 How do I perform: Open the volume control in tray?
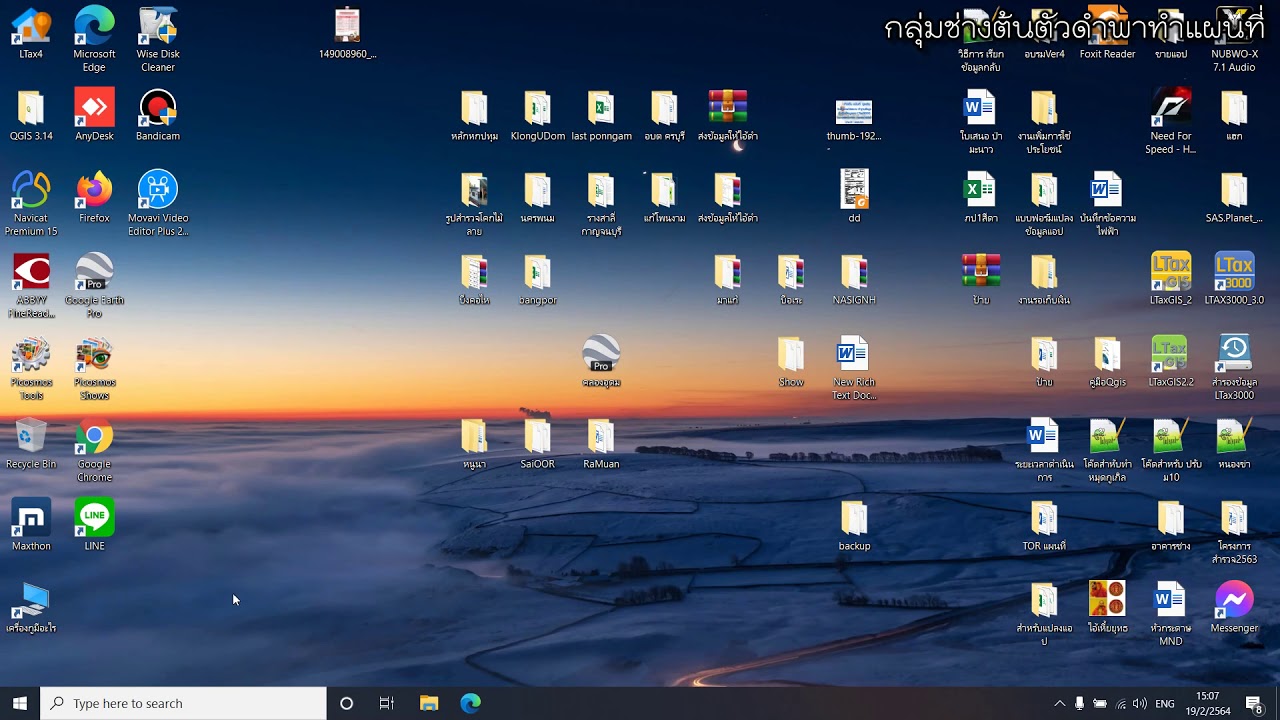coord(1140,704)
